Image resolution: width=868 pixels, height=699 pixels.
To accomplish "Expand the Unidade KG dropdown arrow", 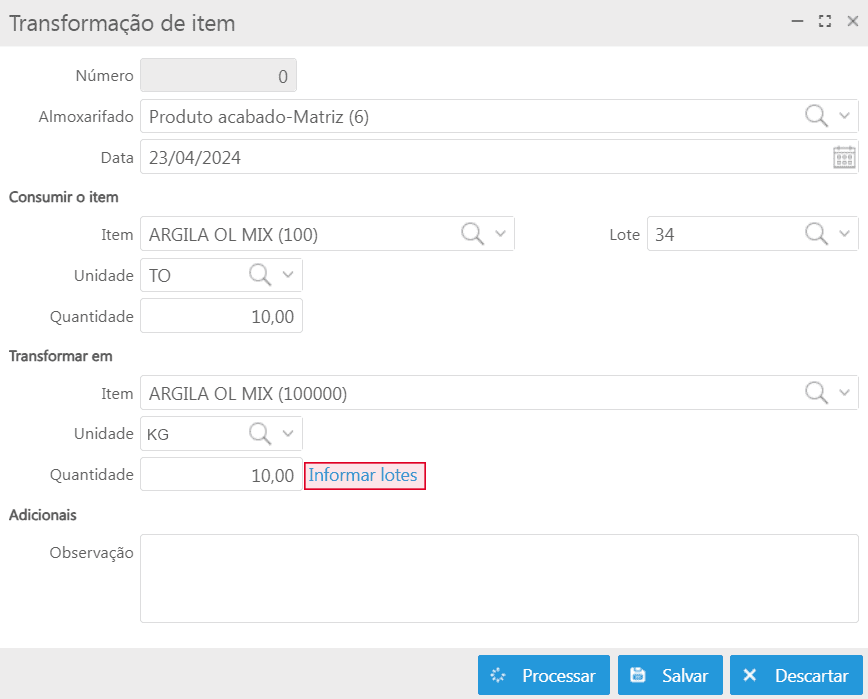I will point(288,434).
